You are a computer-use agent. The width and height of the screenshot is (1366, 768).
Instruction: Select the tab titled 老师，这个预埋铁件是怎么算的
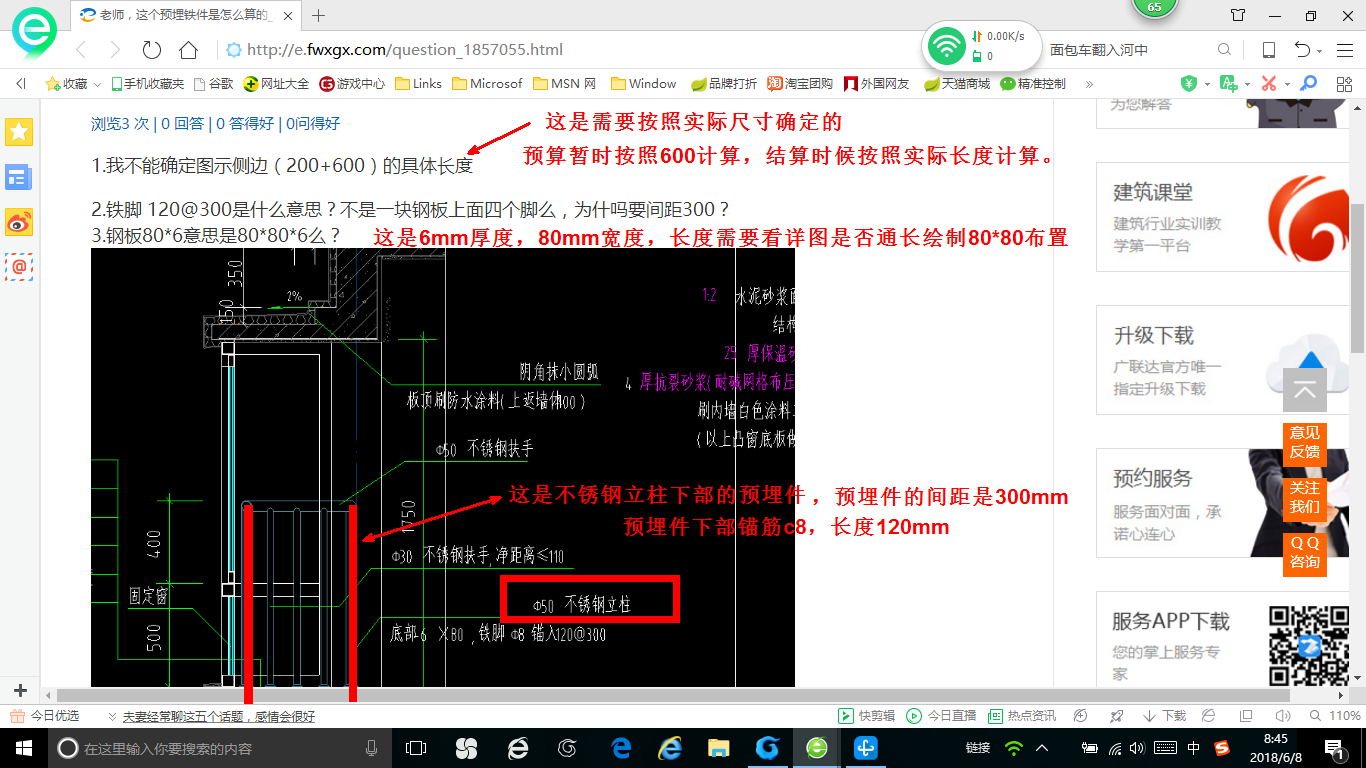pyautogui.click(x=187, y=15)
